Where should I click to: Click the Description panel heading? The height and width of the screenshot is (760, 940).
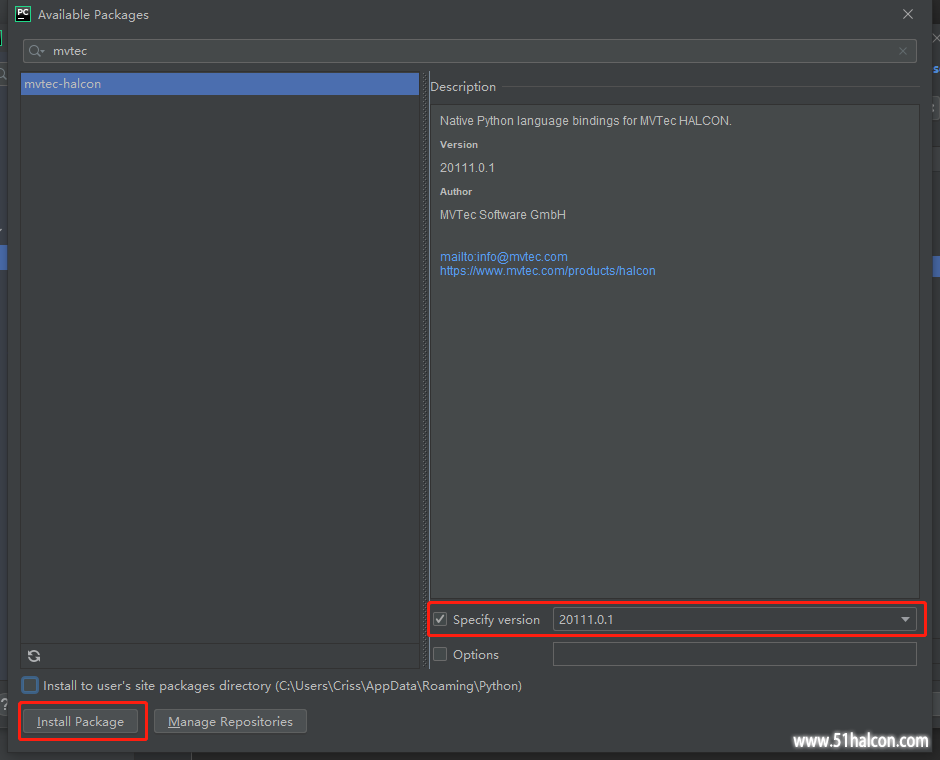[463, 87]
